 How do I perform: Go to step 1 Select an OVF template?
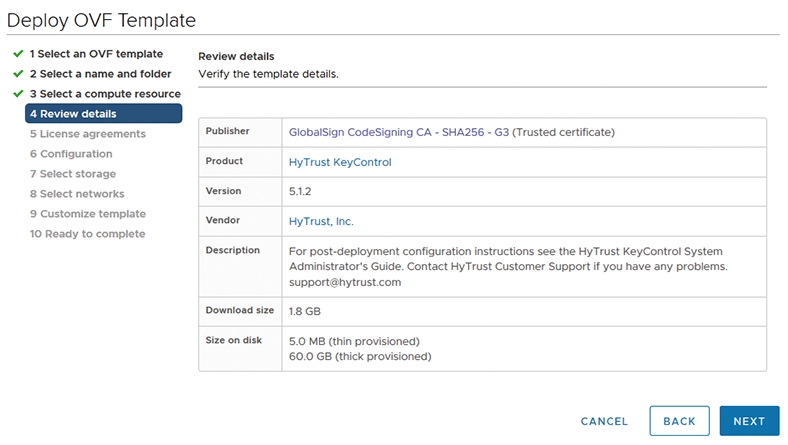pyautogui.click(x=96, y=54)
